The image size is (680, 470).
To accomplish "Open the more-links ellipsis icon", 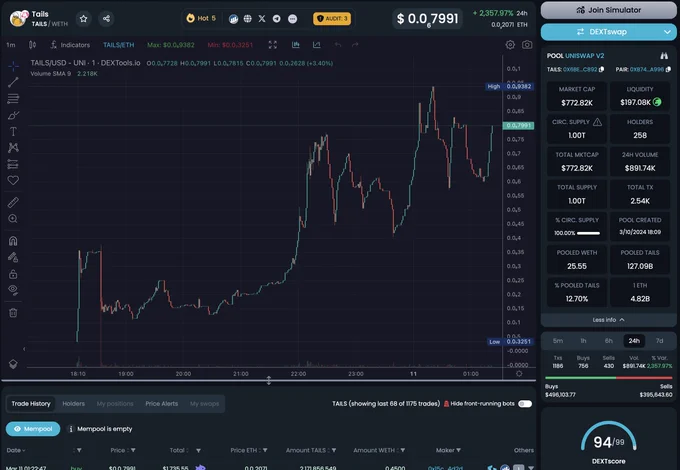I will coord(293,19).
